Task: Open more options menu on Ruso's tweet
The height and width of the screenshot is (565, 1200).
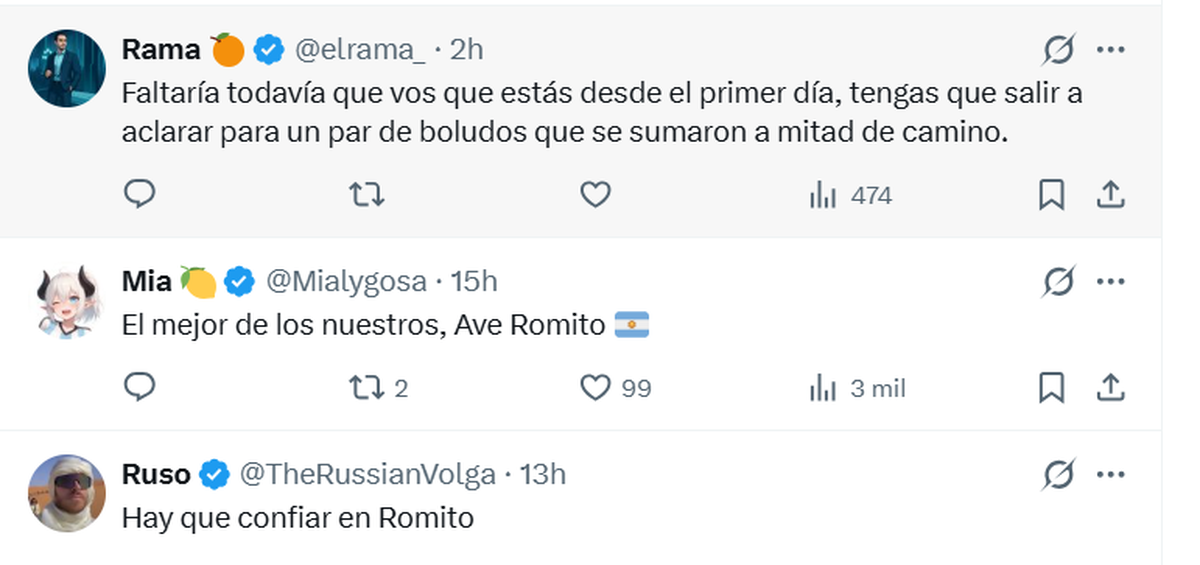Action: pos(1111,474)
